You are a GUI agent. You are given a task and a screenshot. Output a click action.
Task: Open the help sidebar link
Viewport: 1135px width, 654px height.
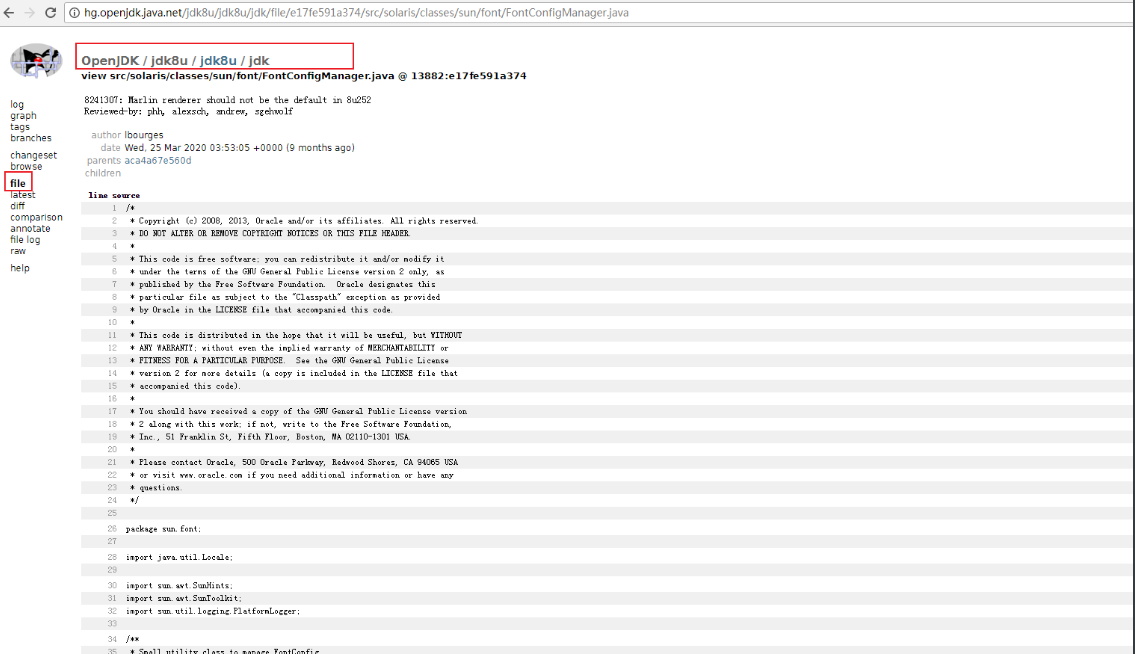[x=20, y=268]
